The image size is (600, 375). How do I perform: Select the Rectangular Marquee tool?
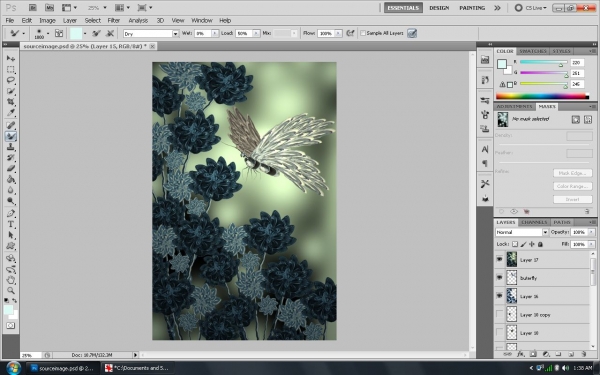pyautogui.click(x=11, y=69)
